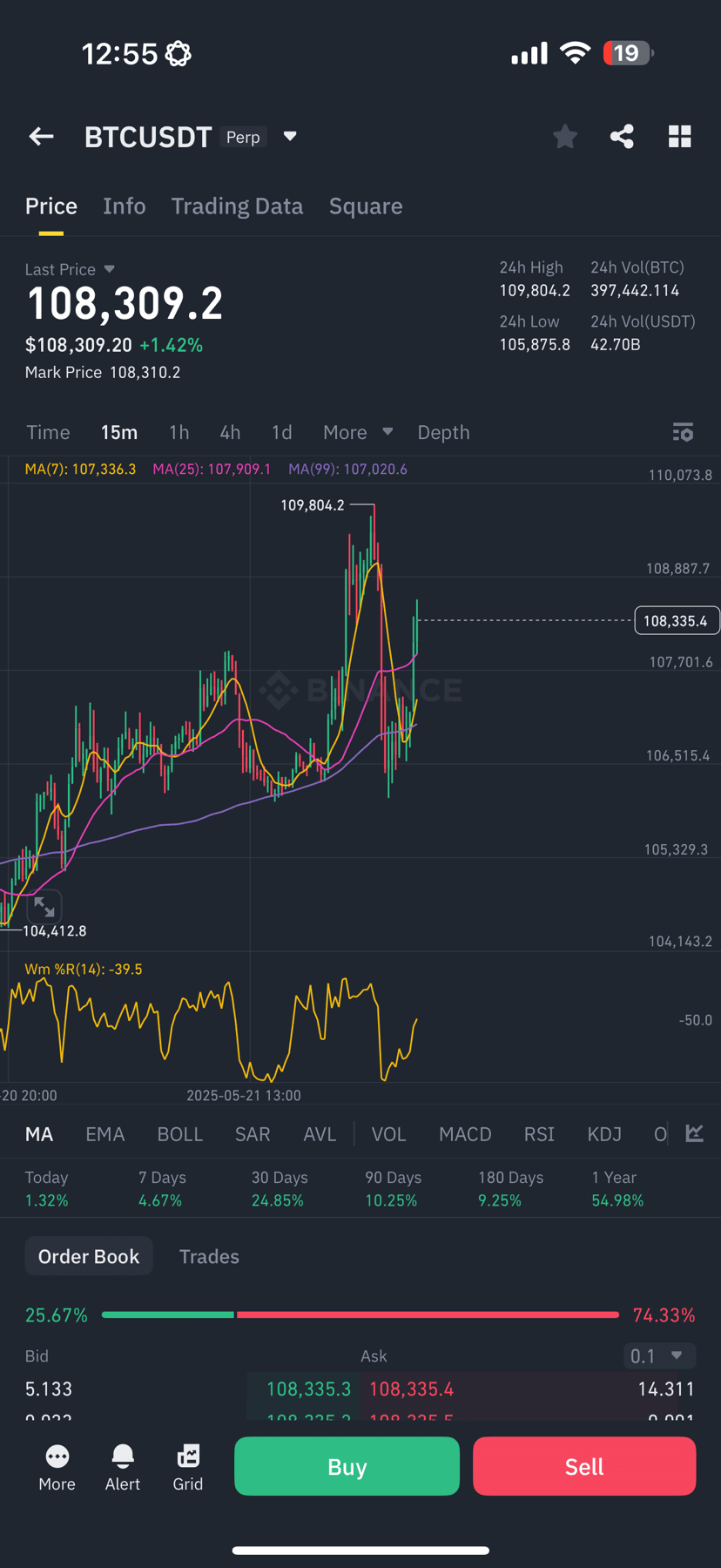Tap the Wi-Fi status icon

pyautogui.click(x=575, y=53)
